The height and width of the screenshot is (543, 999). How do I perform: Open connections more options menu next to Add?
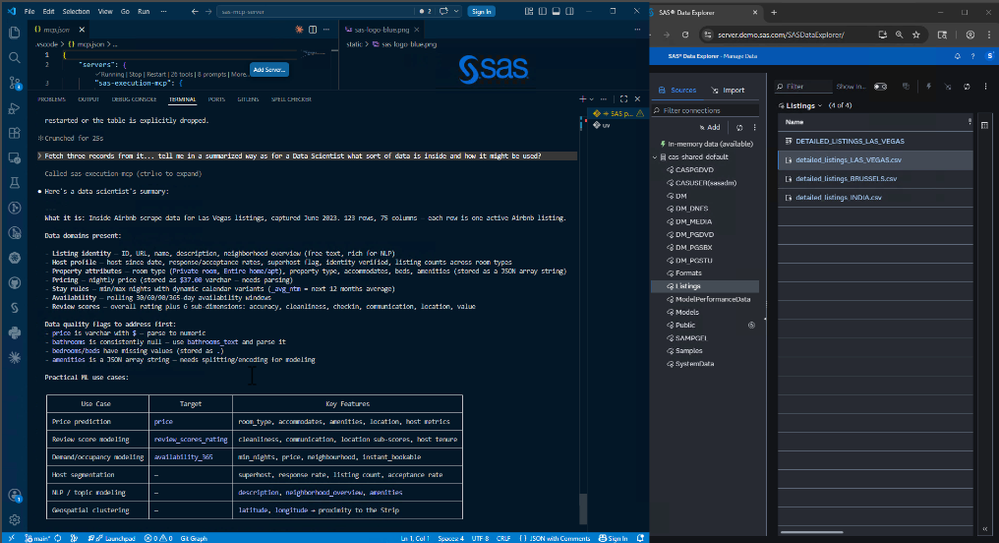click(x=755, y=127)
